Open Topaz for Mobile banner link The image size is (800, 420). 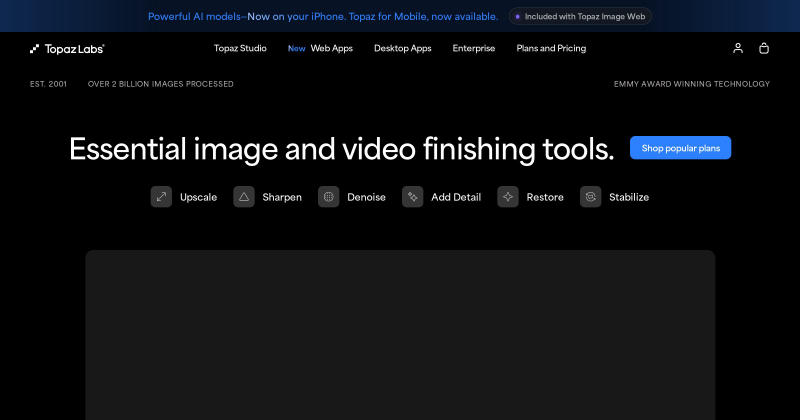[323, 16]
